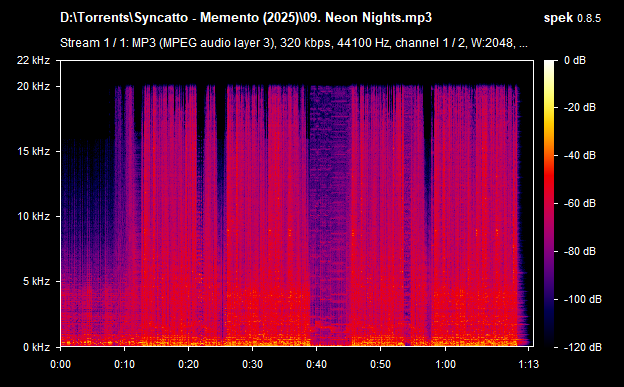The image size is (624, 387).
Task: Click the 15 kHz frequency axis label
Action: point(33,151)
